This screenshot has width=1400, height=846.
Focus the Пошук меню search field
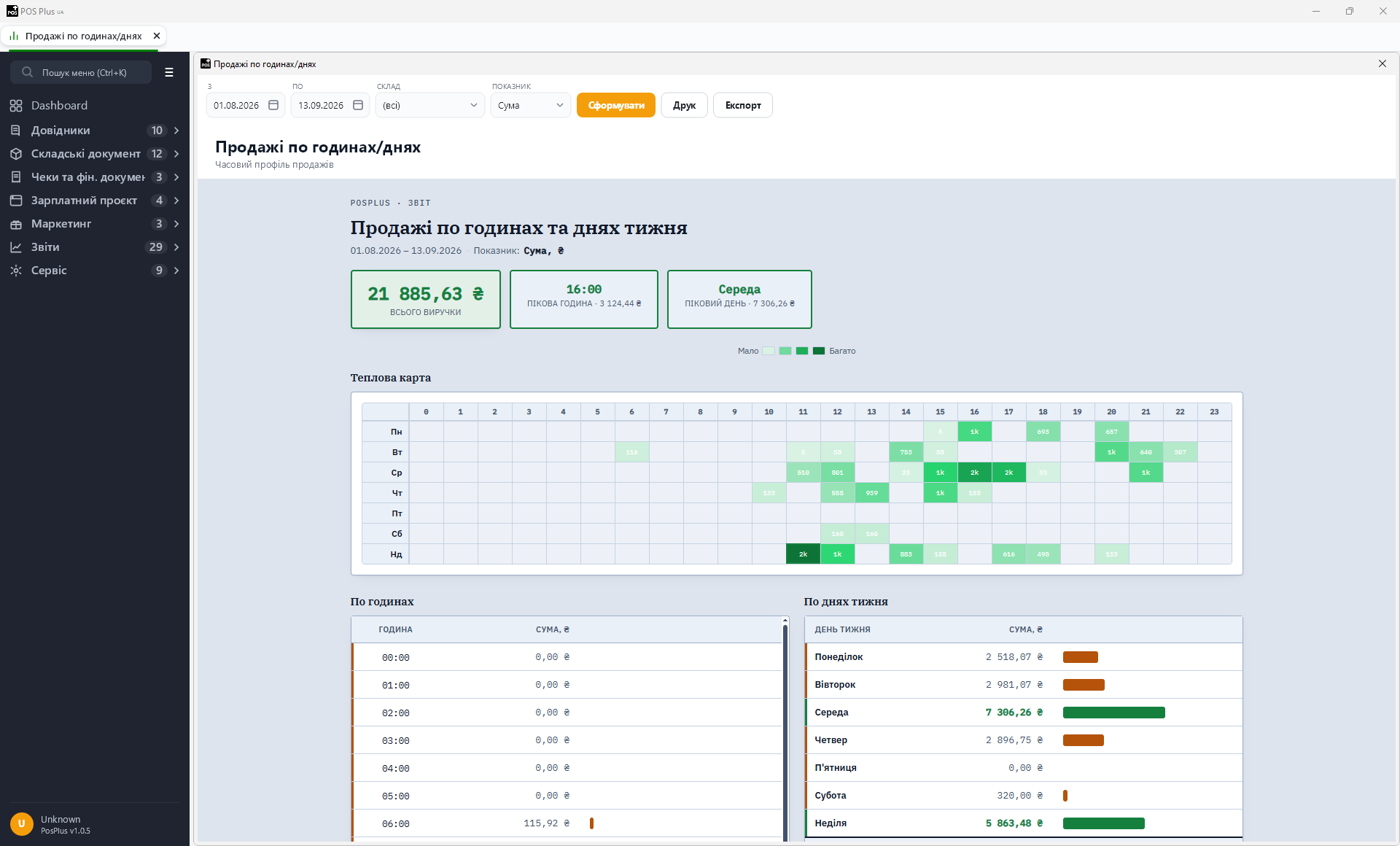click(x=81, y=72)
